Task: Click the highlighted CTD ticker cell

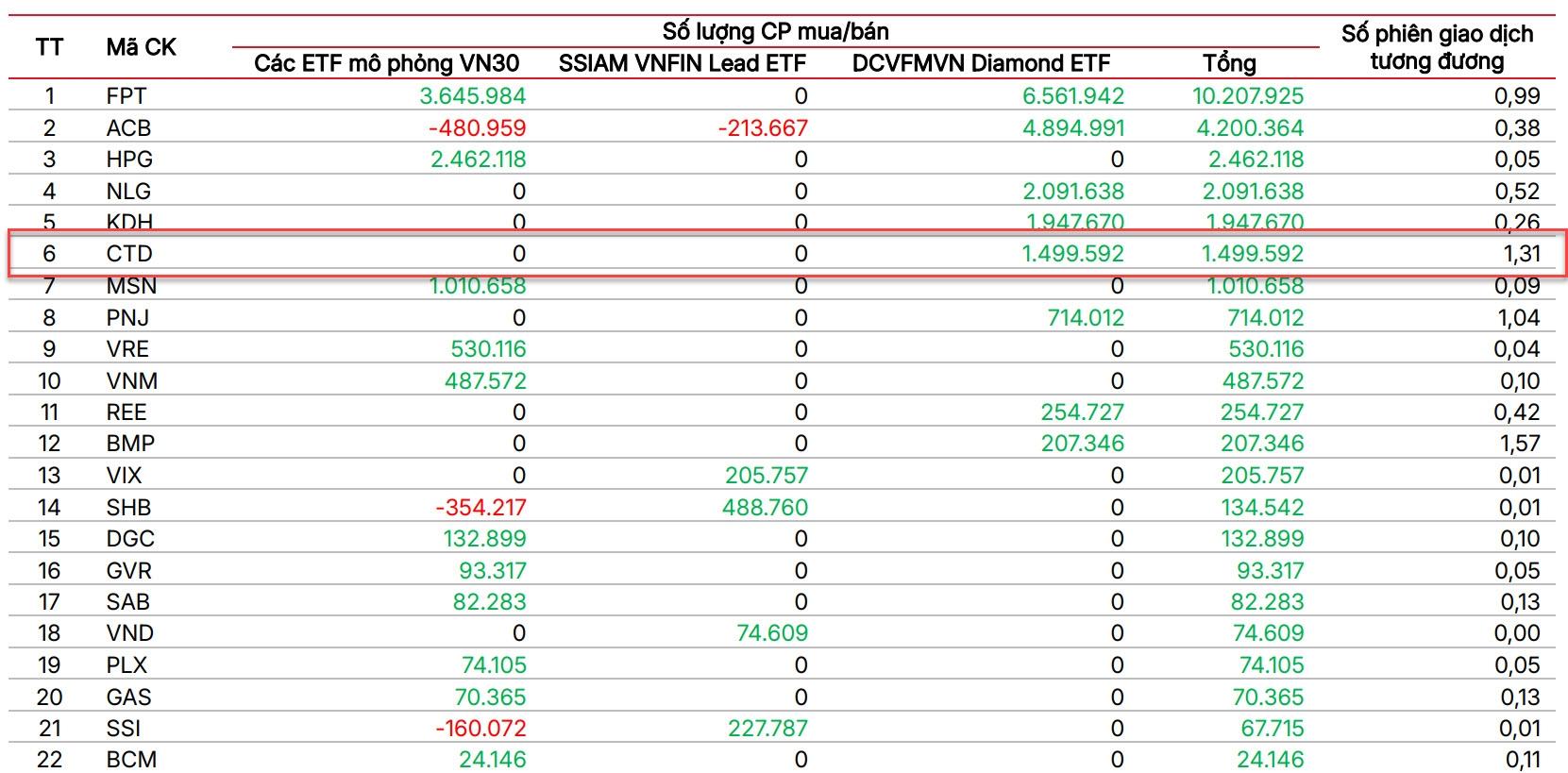Action: click(x=129, y=254)
